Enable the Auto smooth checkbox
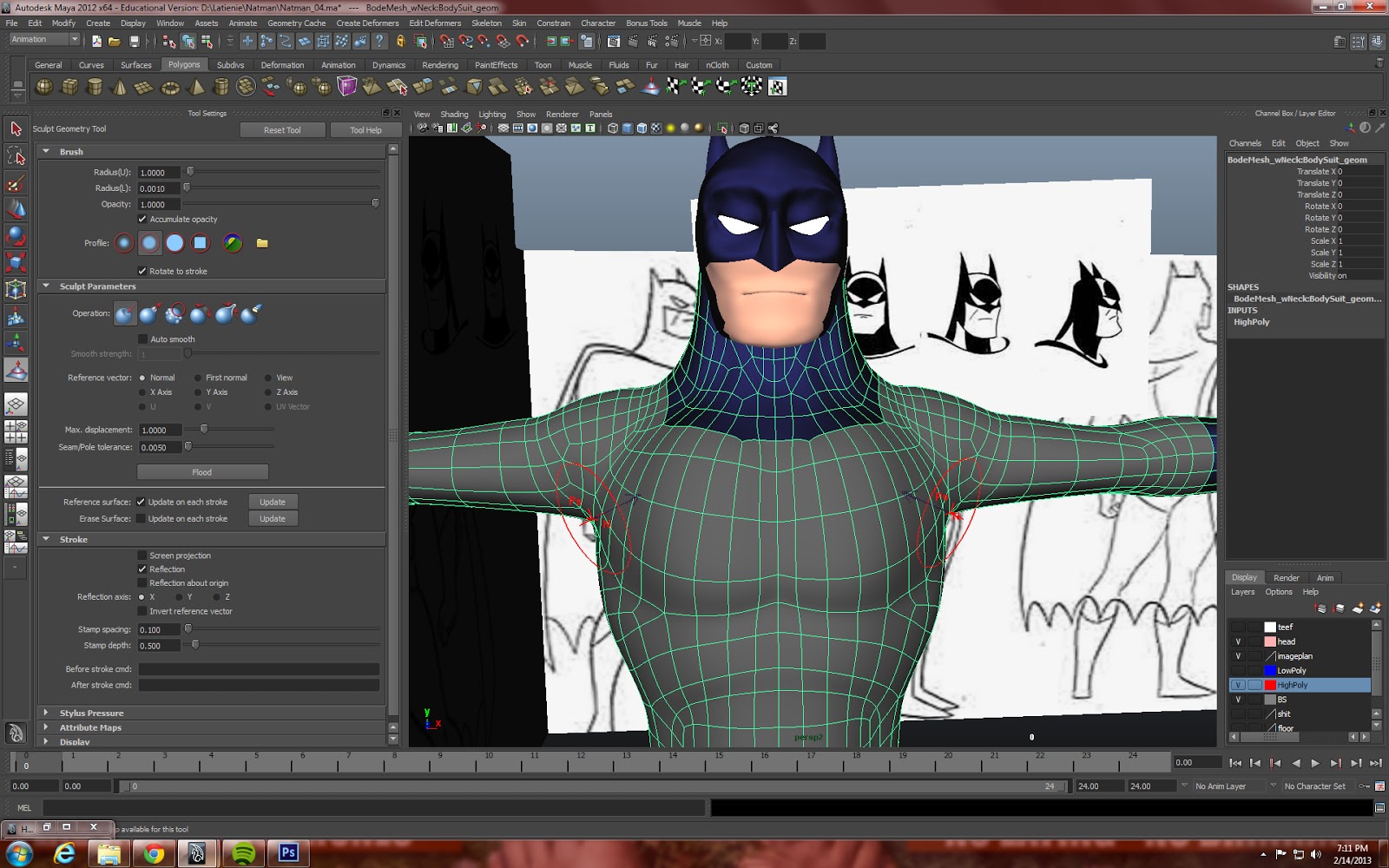Image resolution: width=1389 pixels, height=868 pixels. click(142, 339)
